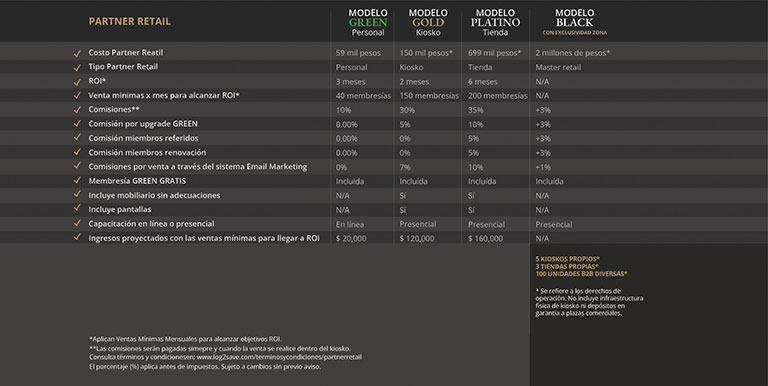Click the 2 millones de pesos price cell

(x=573, y=53)
